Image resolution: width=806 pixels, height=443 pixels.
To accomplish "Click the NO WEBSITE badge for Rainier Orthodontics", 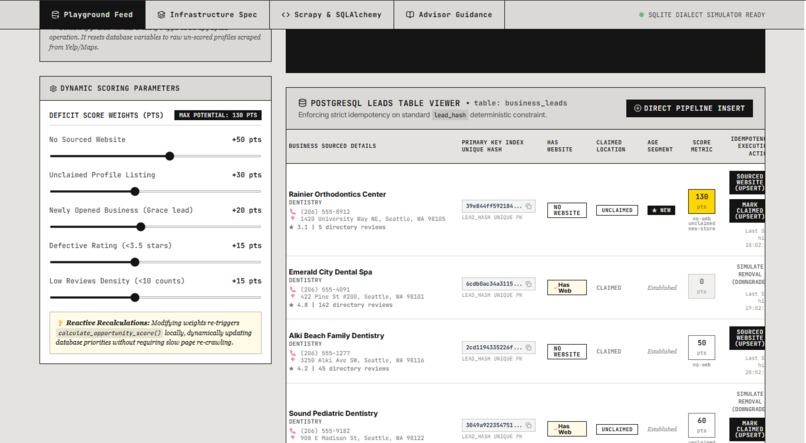I will [566, 210].
